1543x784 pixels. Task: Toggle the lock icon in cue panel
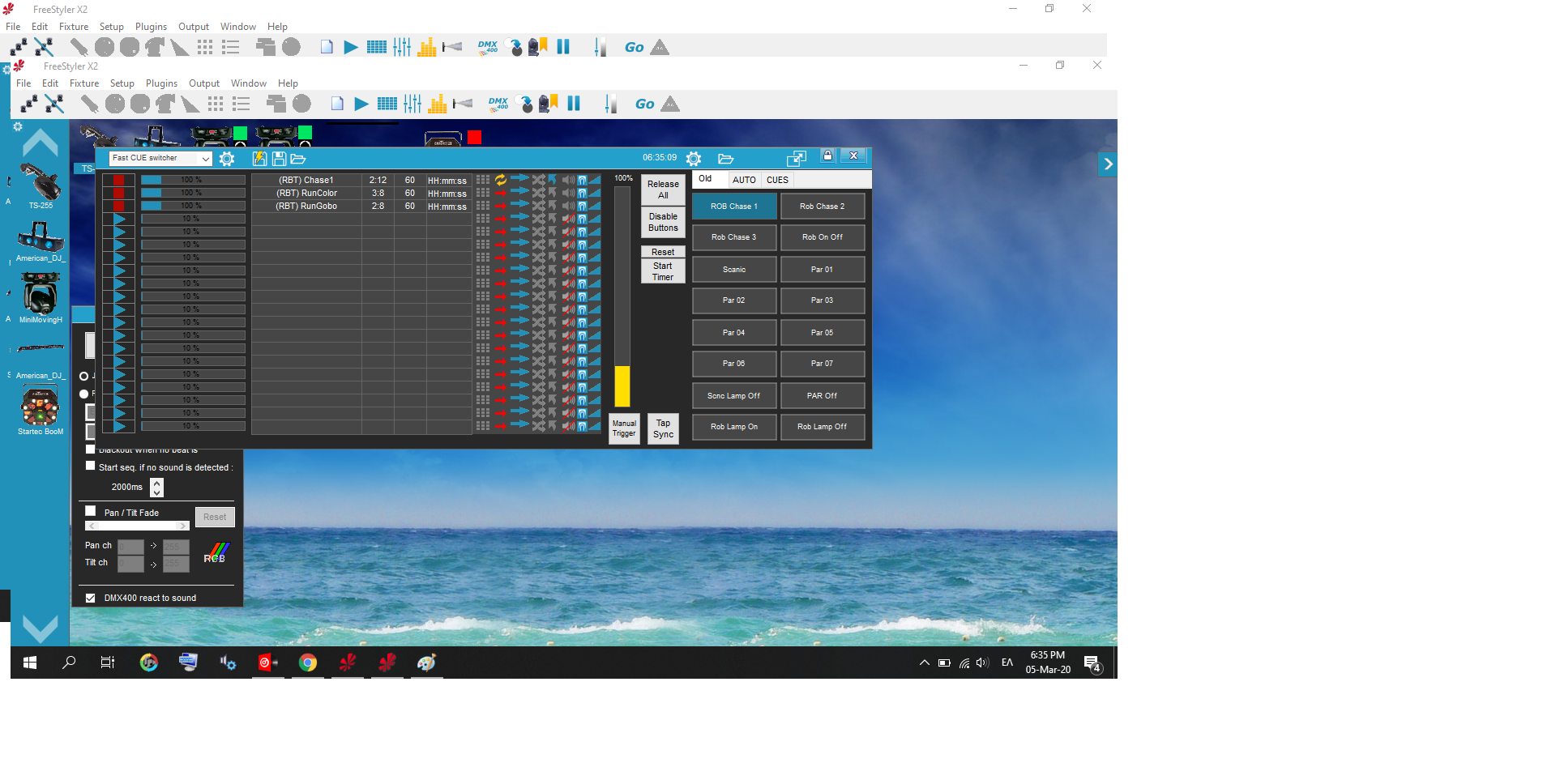coord(827,156)
